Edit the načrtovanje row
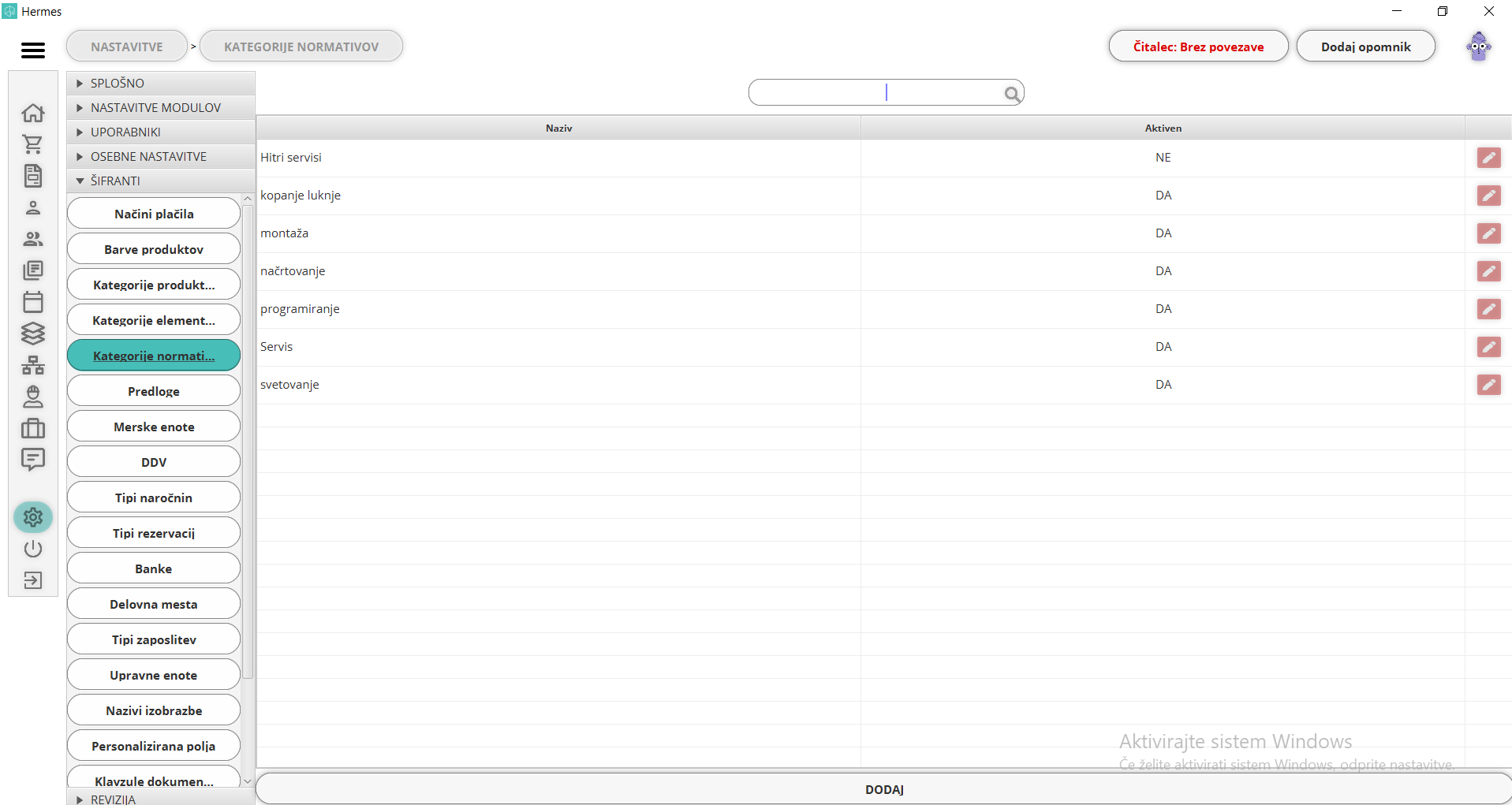 click(1488, 271)
